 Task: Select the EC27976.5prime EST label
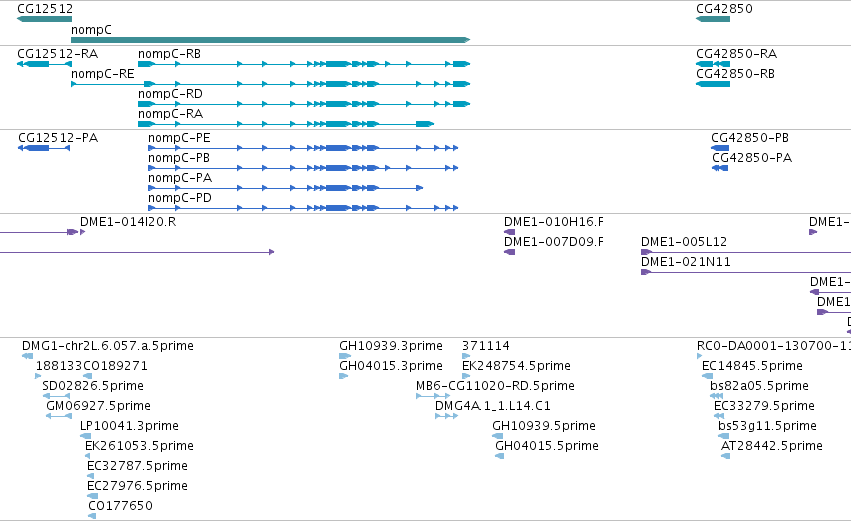137,486
